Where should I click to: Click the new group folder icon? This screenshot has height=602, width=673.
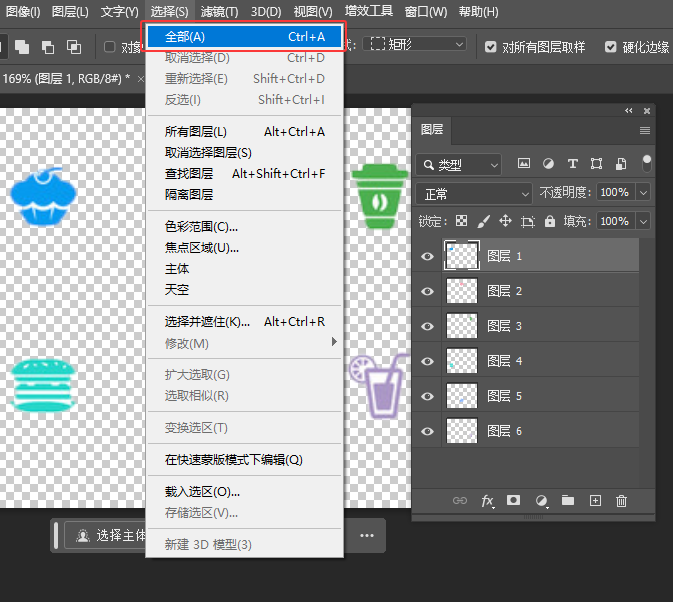[568, 501]
